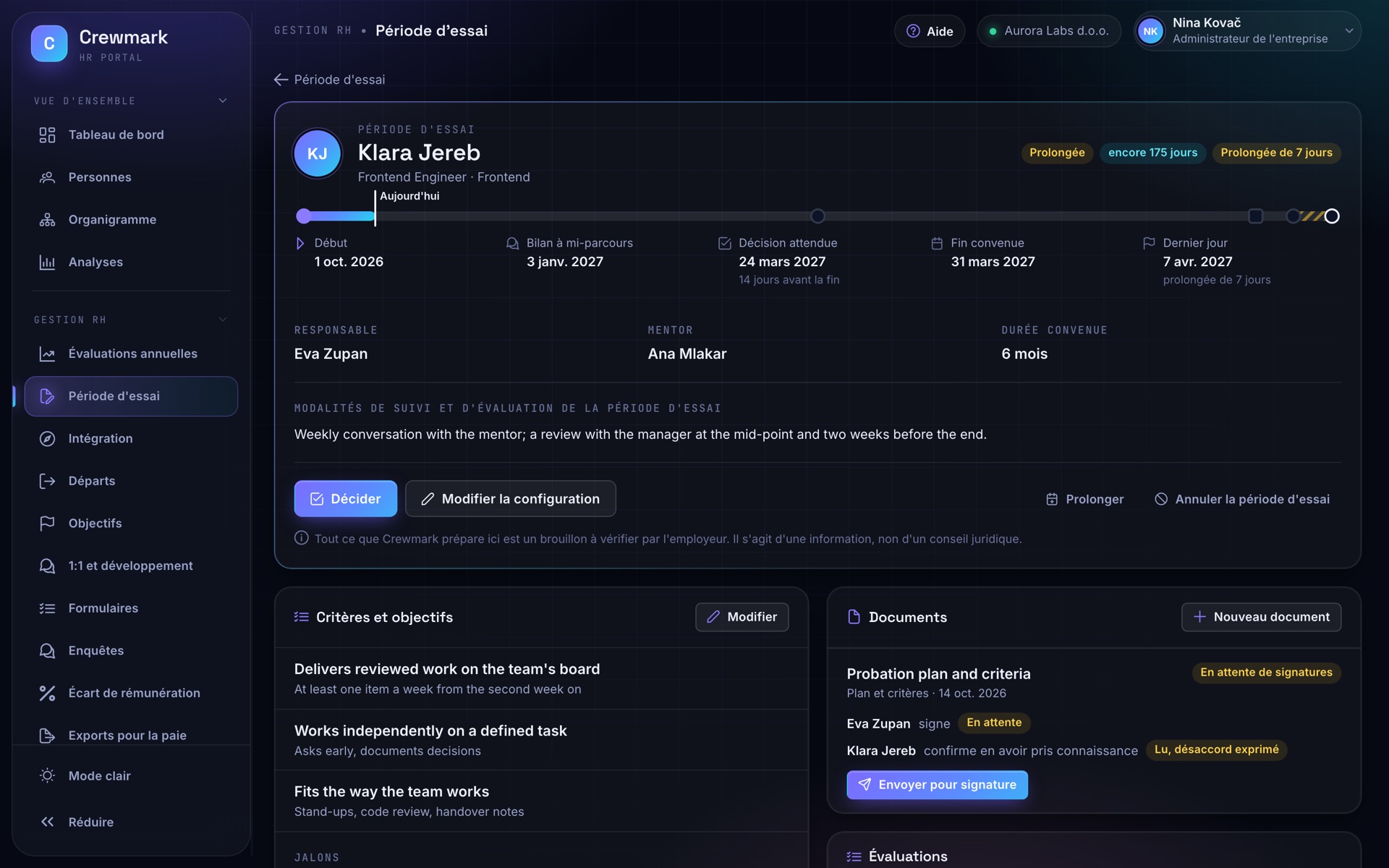1389x868 pixels.
Task: Open Écart de rémunération
Action: [x=131, y=693]
